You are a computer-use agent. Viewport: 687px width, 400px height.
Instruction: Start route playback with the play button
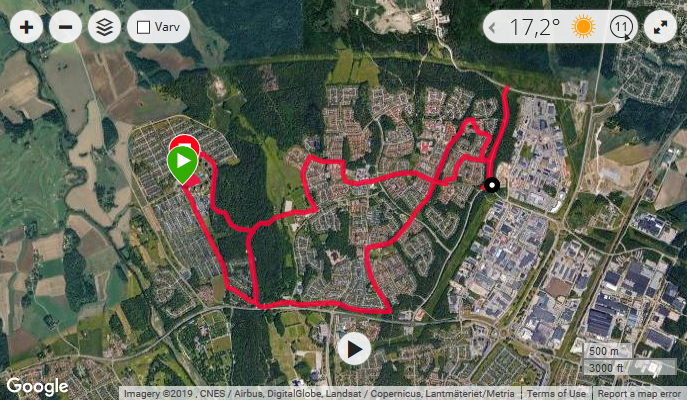pyautogui.click(x=354, y=349)
